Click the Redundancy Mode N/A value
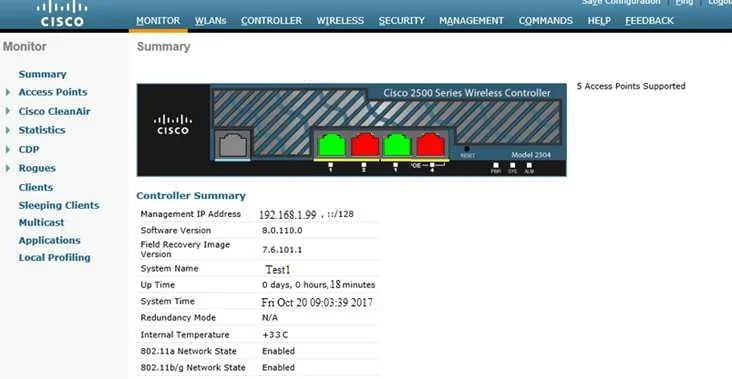732x379 pixels. [270, 318]
